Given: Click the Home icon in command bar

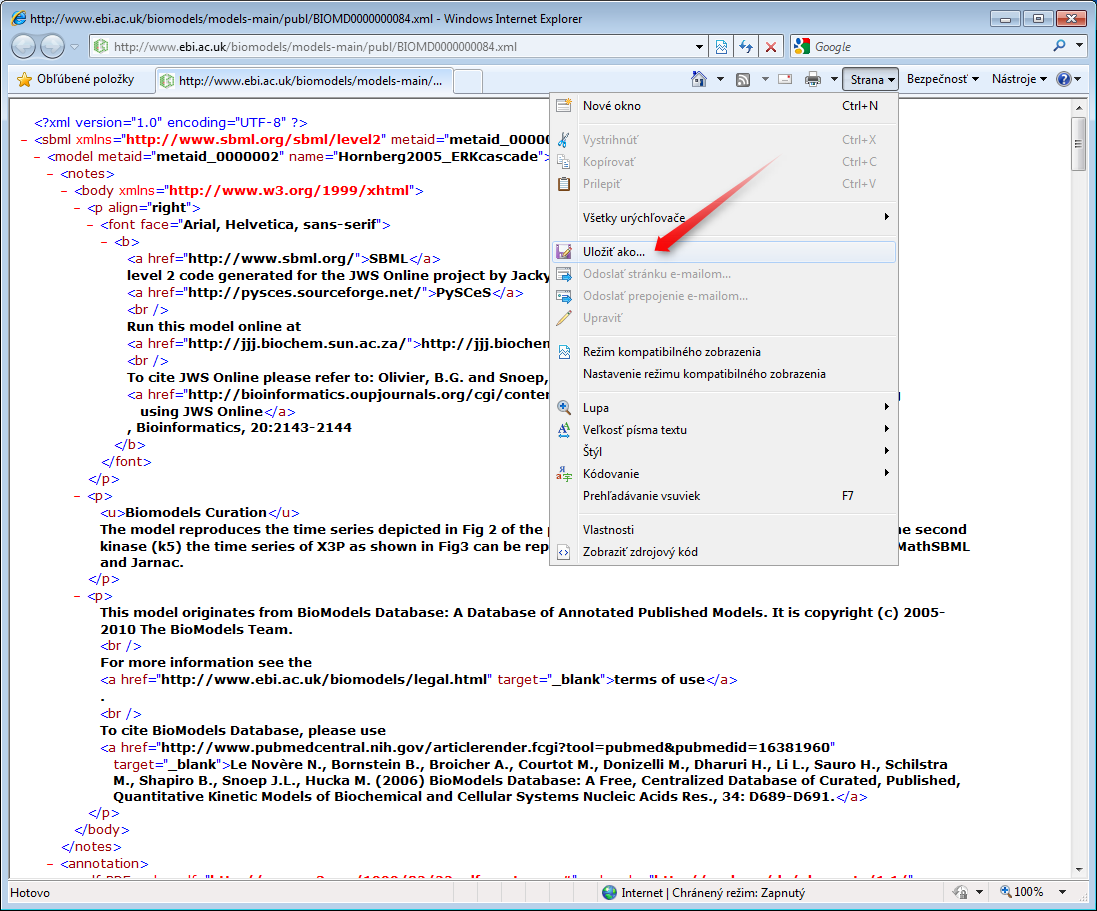Looking at the screenshot, I should (x=699, y=79).
